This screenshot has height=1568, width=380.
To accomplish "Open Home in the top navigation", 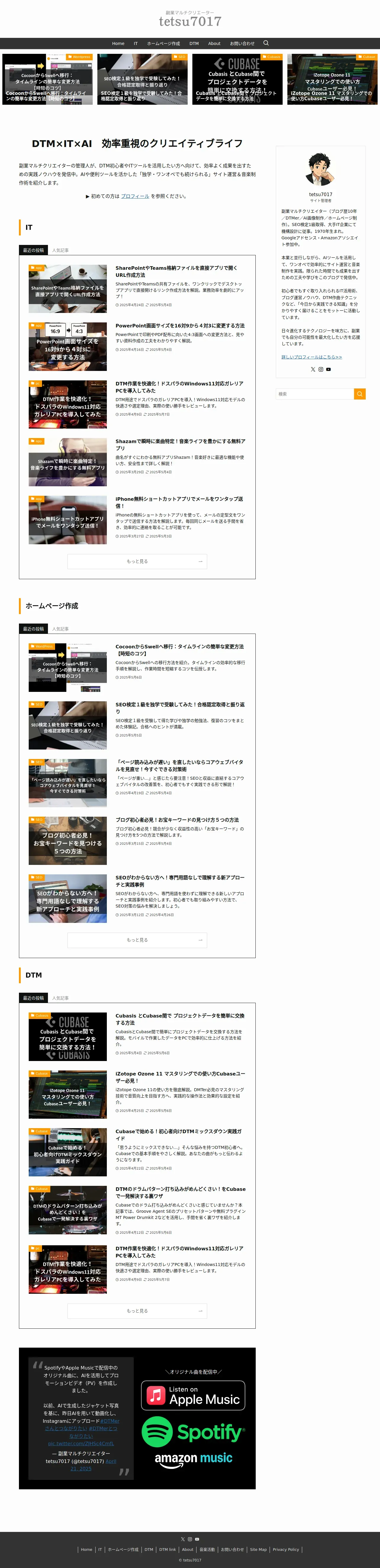I will click(x=118, y=43).
